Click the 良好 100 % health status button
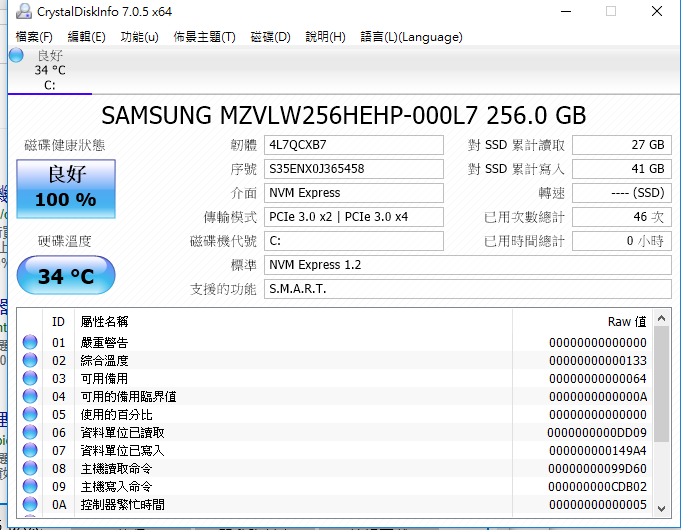The image size is (681, 530). coord(66,189)
